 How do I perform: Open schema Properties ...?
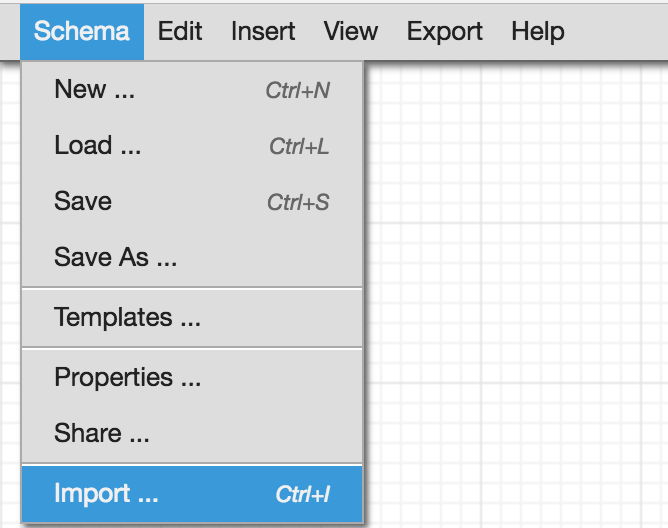[192, 378]
